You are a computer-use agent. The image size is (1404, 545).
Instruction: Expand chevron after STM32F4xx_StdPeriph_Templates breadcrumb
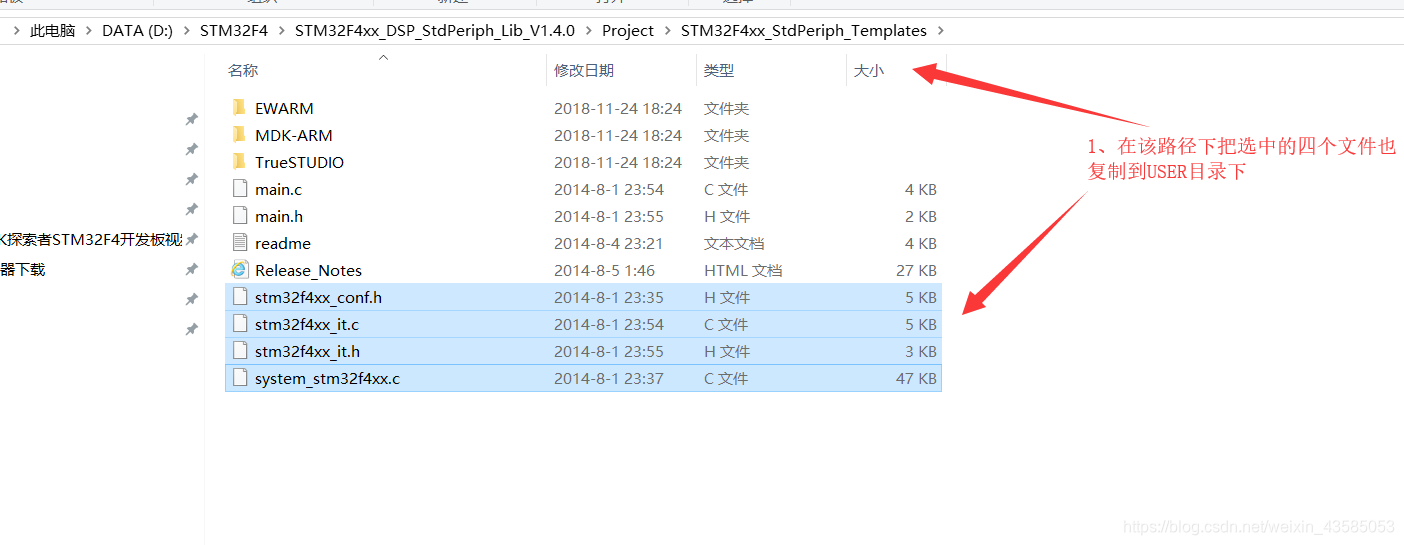pos(940,31)
